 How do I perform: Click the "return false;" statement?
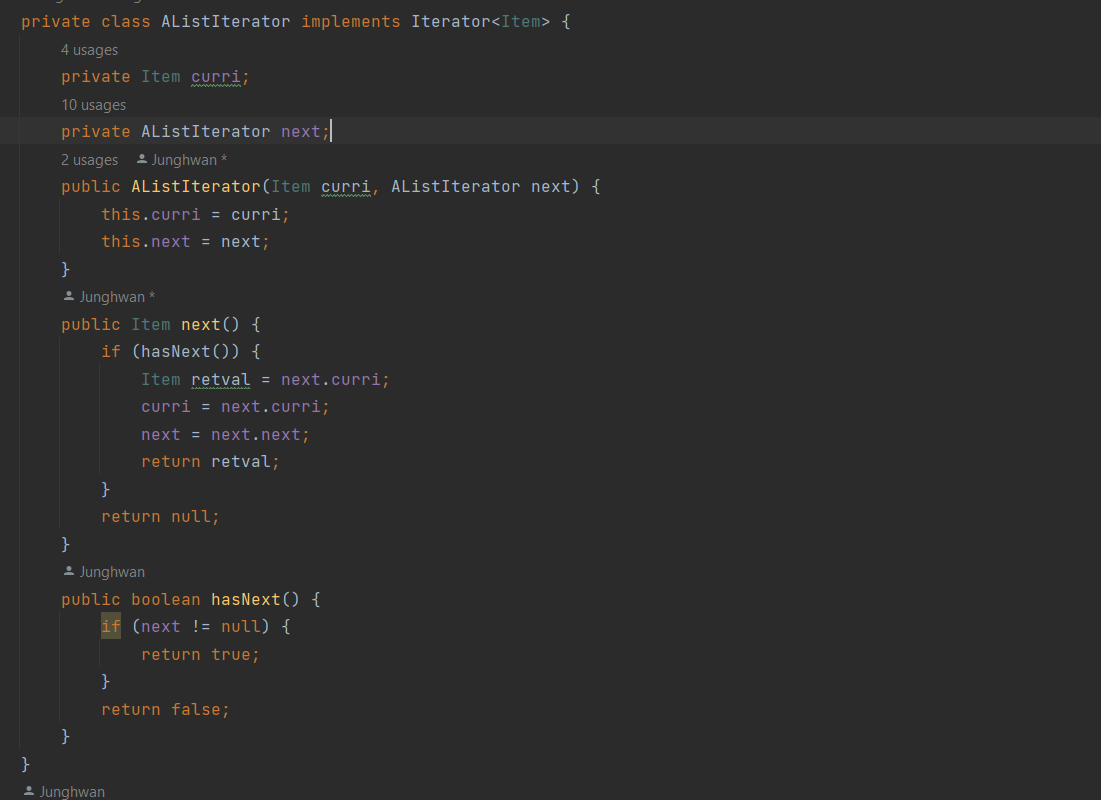[165, 709]
